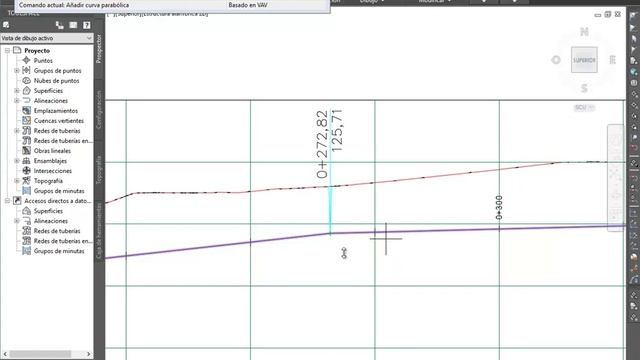Switch to the Prospector tab
The height and width of the screenshot is (360, 640).
pos(99,49)
